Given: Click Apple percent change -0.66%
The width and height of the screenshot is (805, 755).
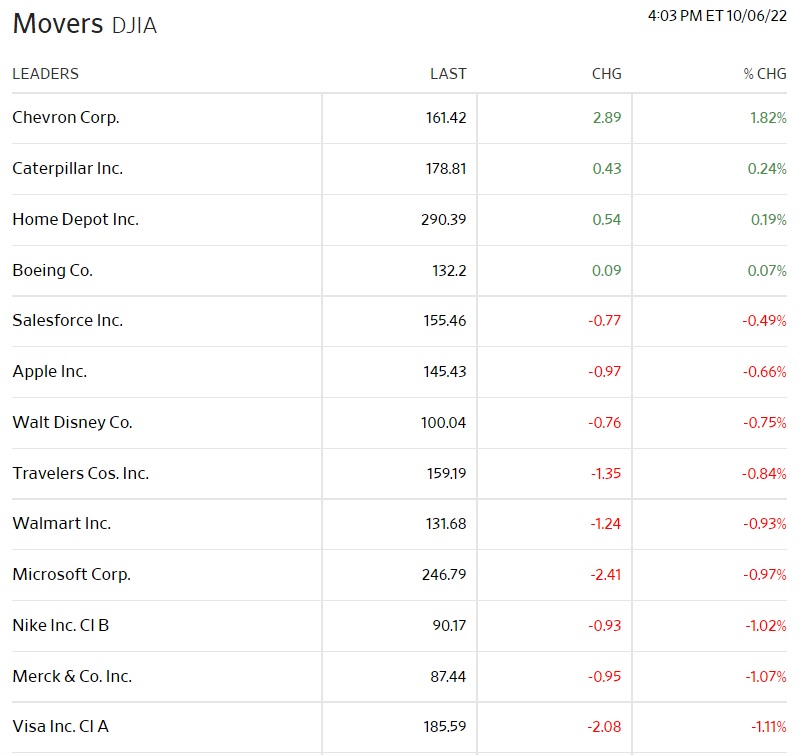Looking at the screenshot, I should [x=764, y=371].
